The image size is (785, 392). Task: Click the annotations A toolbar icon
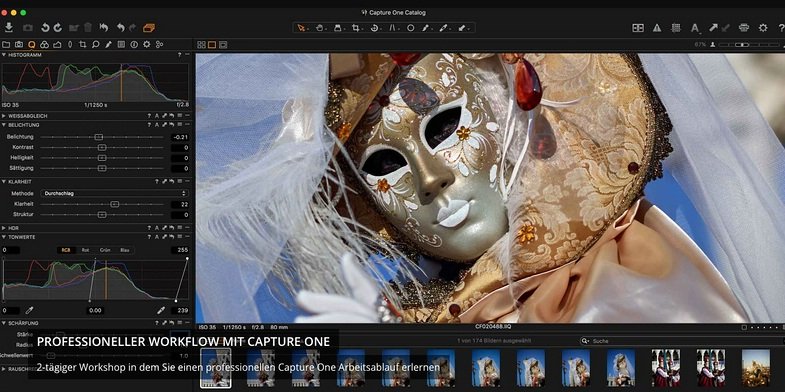coord(695,28)
